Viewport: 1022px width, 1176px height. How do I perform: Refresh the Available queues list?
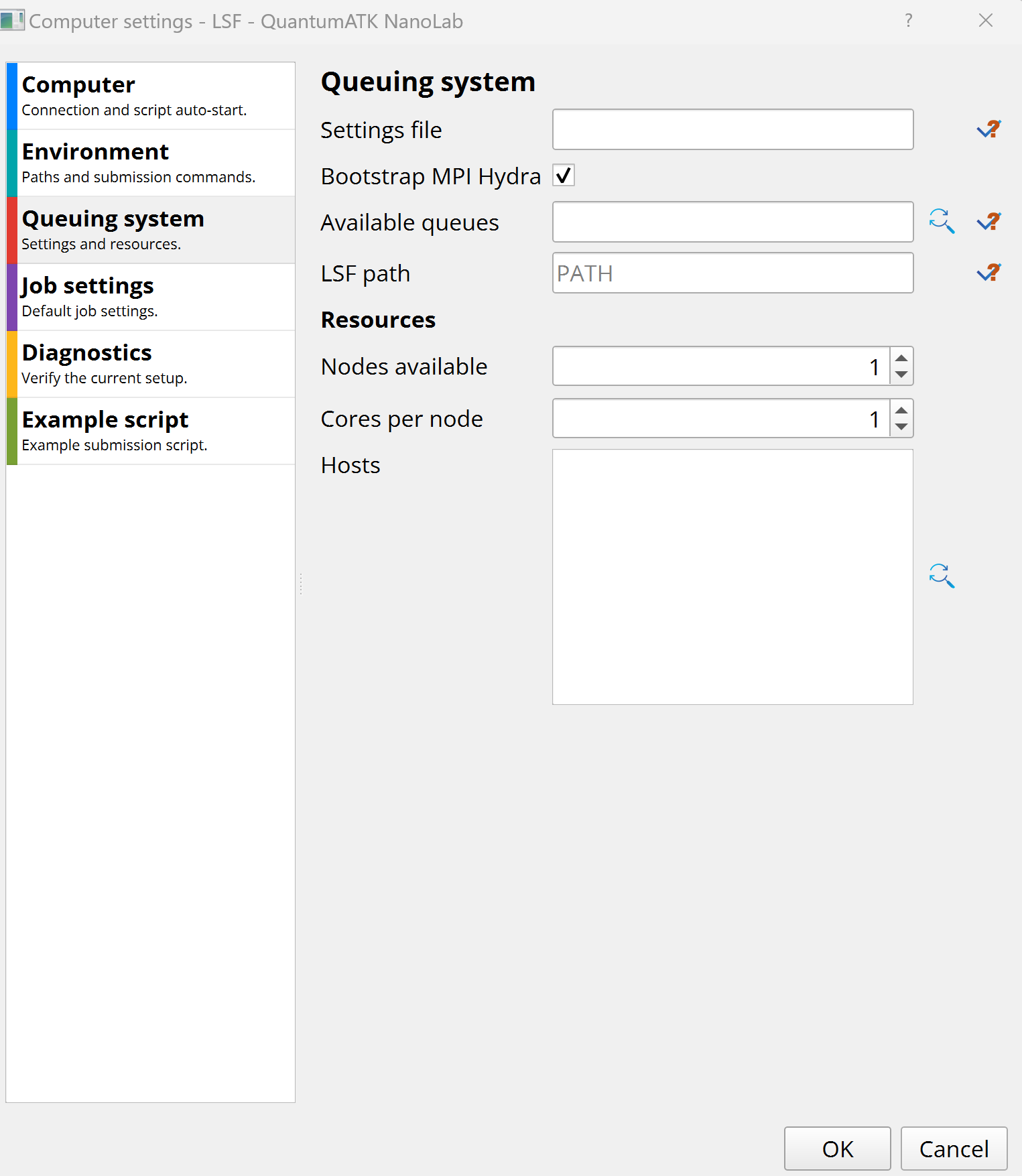point(942,221)
